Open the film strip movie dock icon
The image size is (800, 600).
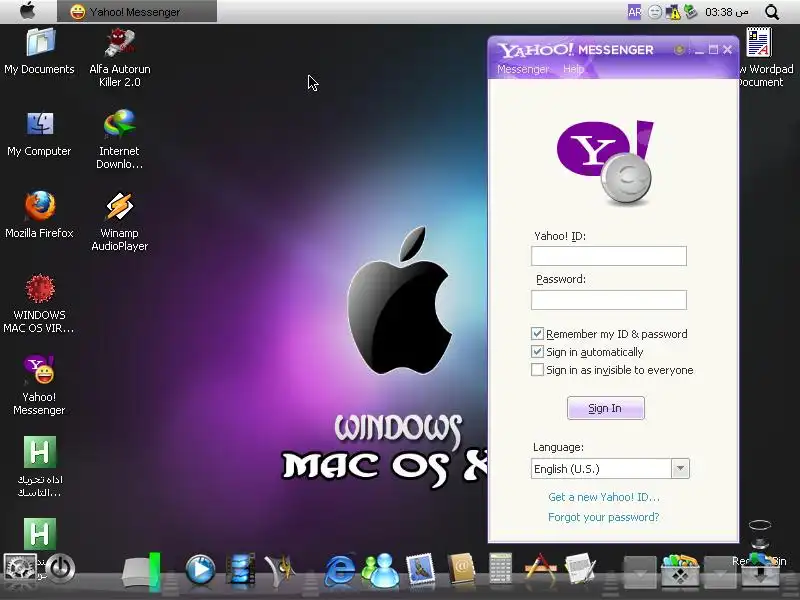pyautogui.click(x=240, y=569)
